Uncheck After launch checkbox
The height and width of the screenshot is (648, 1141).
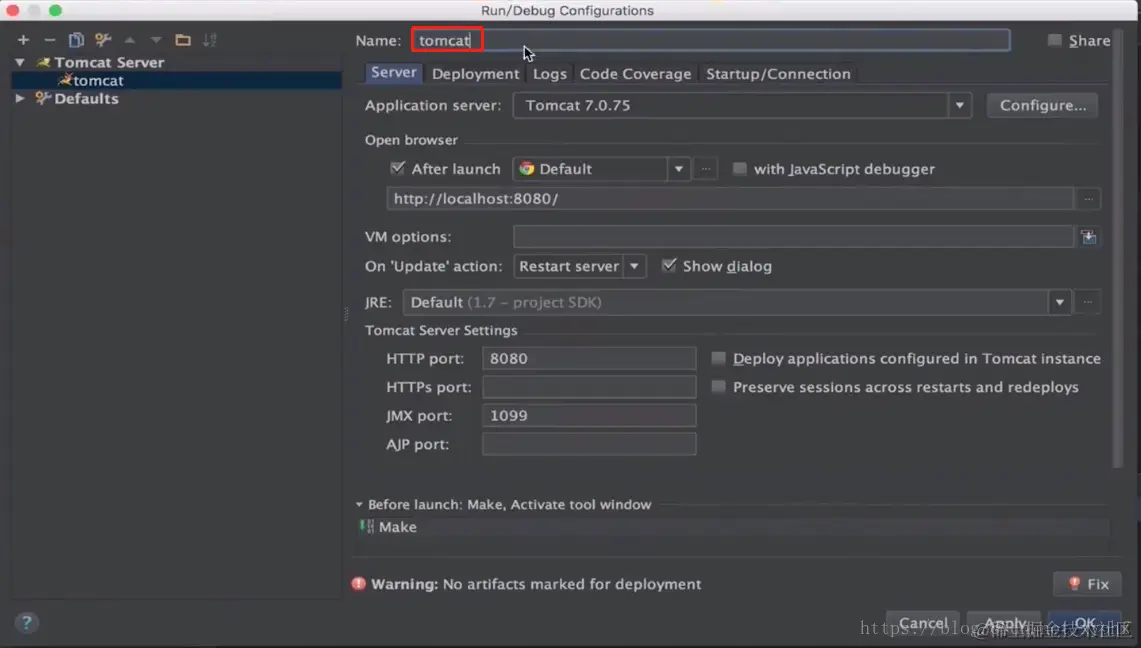(397, 169)
